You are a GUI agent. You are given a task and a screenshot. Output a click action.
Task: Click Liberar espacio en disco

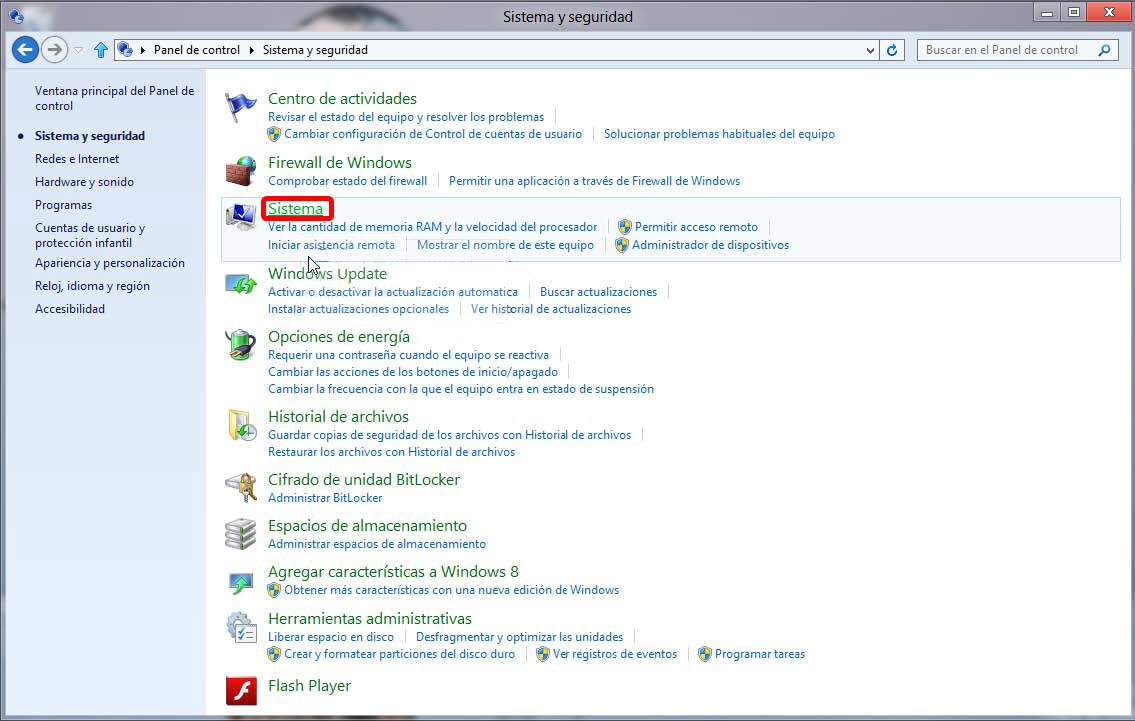(x=331, y=637)
